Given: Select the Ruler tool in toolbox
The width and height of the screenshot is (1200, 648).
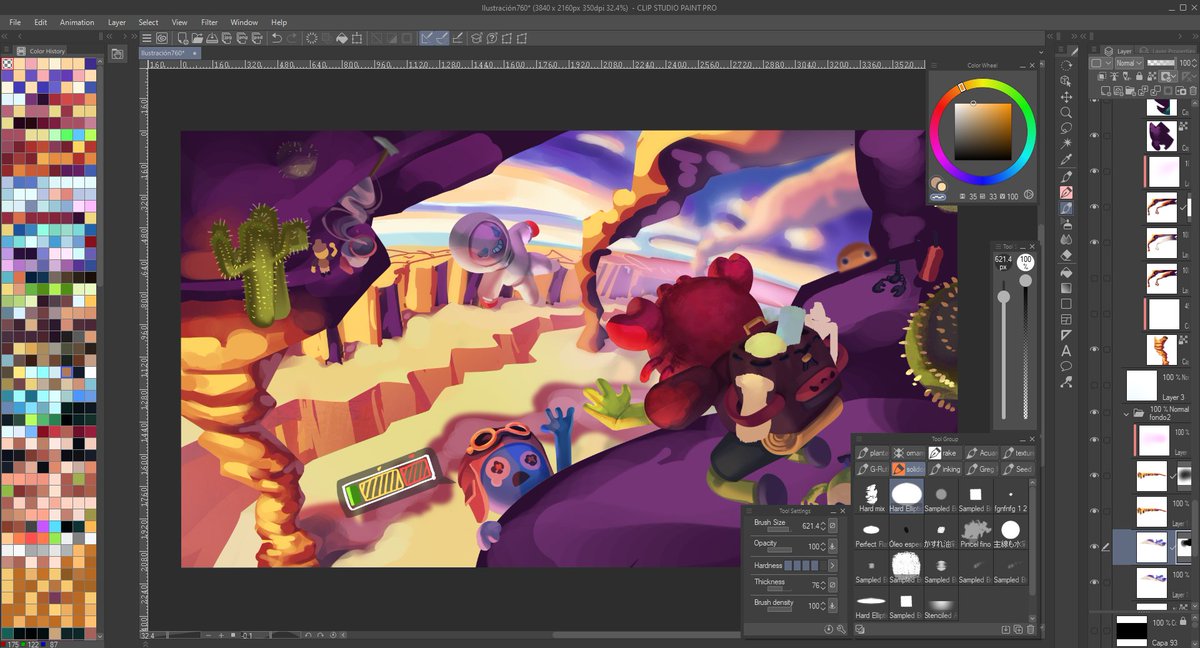Looking at the screenshot, I should 1066,334.
